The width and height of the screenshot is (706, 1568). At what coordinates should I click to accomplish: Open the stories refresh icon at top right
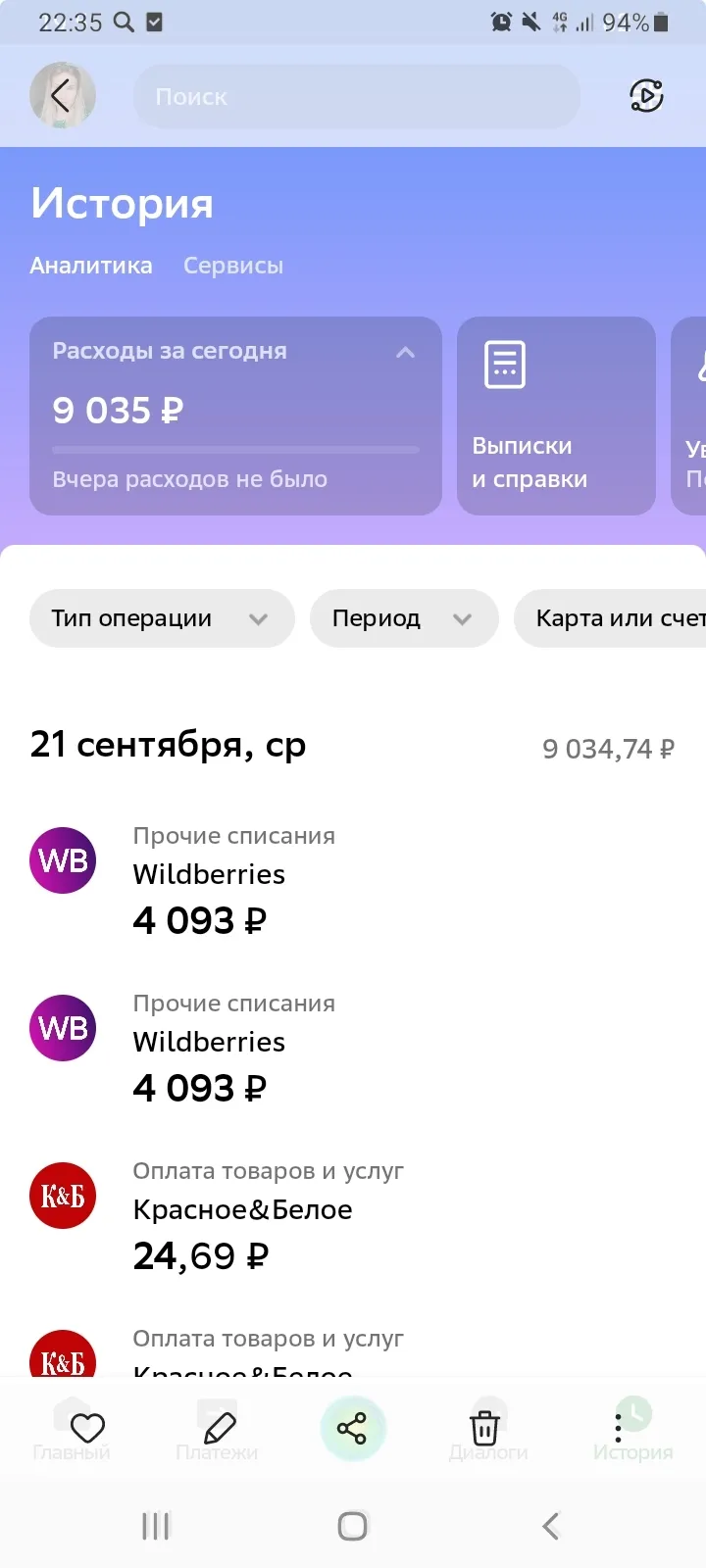pyautogui.click(x=646, y=95)
